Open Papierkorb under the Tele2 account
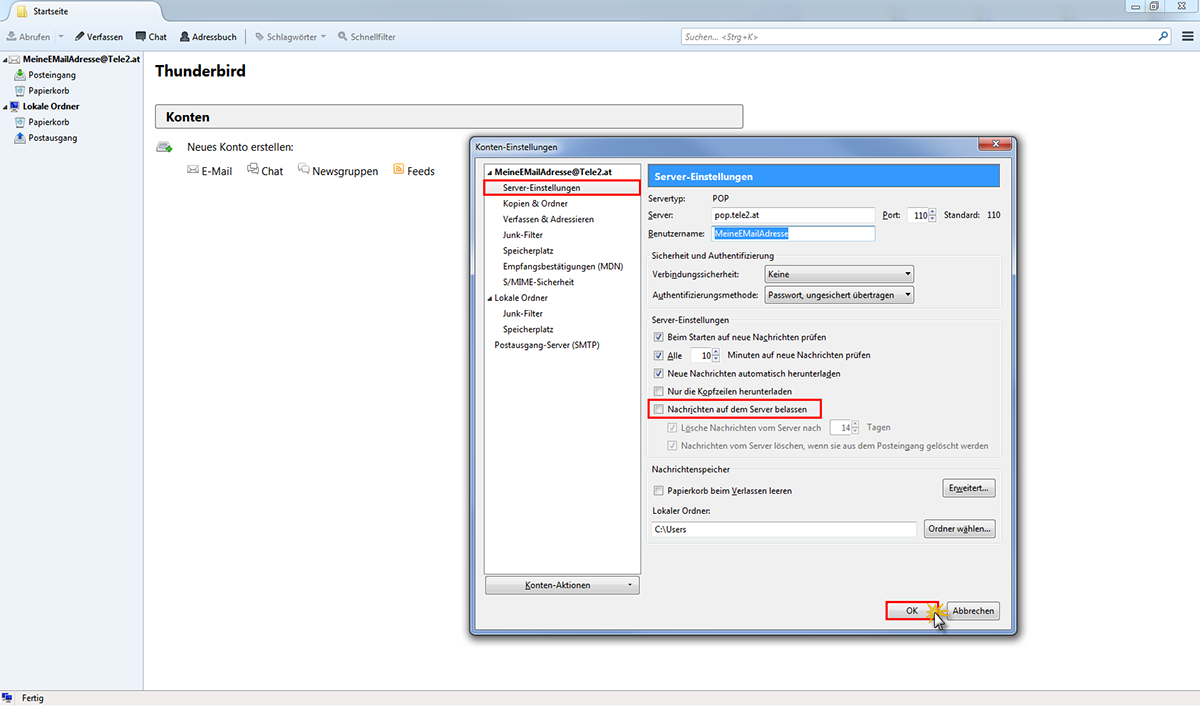 point(49,90)
